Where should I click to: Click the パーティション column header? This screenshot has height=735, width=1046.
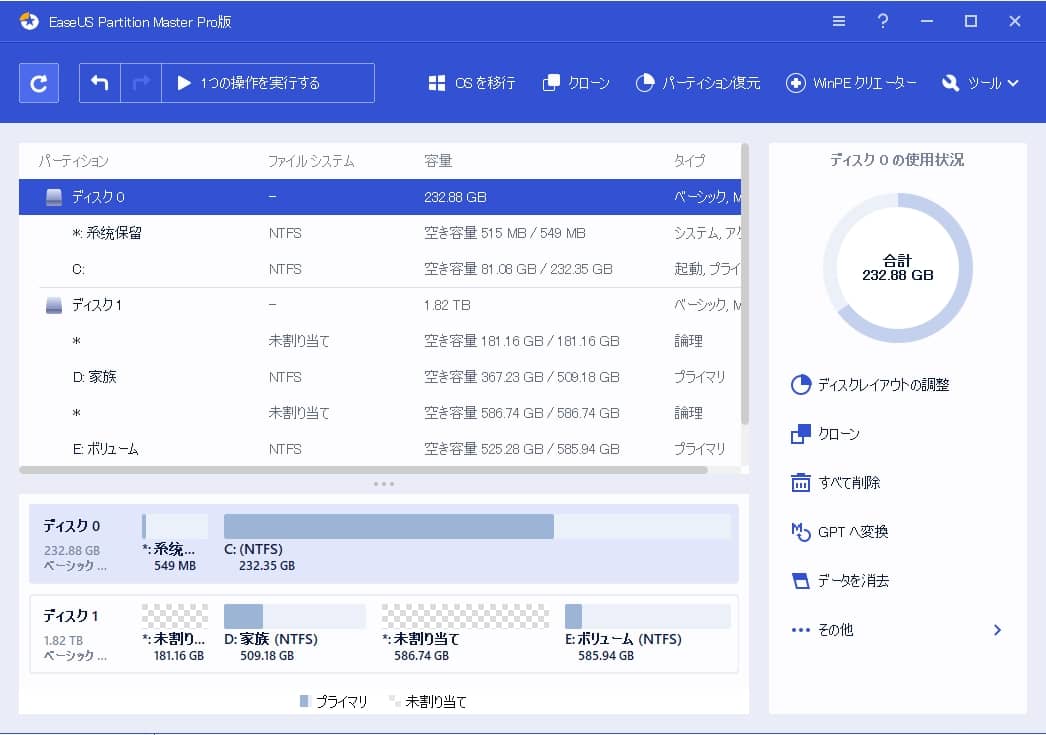pyautogui.click(x=73, y=161)
